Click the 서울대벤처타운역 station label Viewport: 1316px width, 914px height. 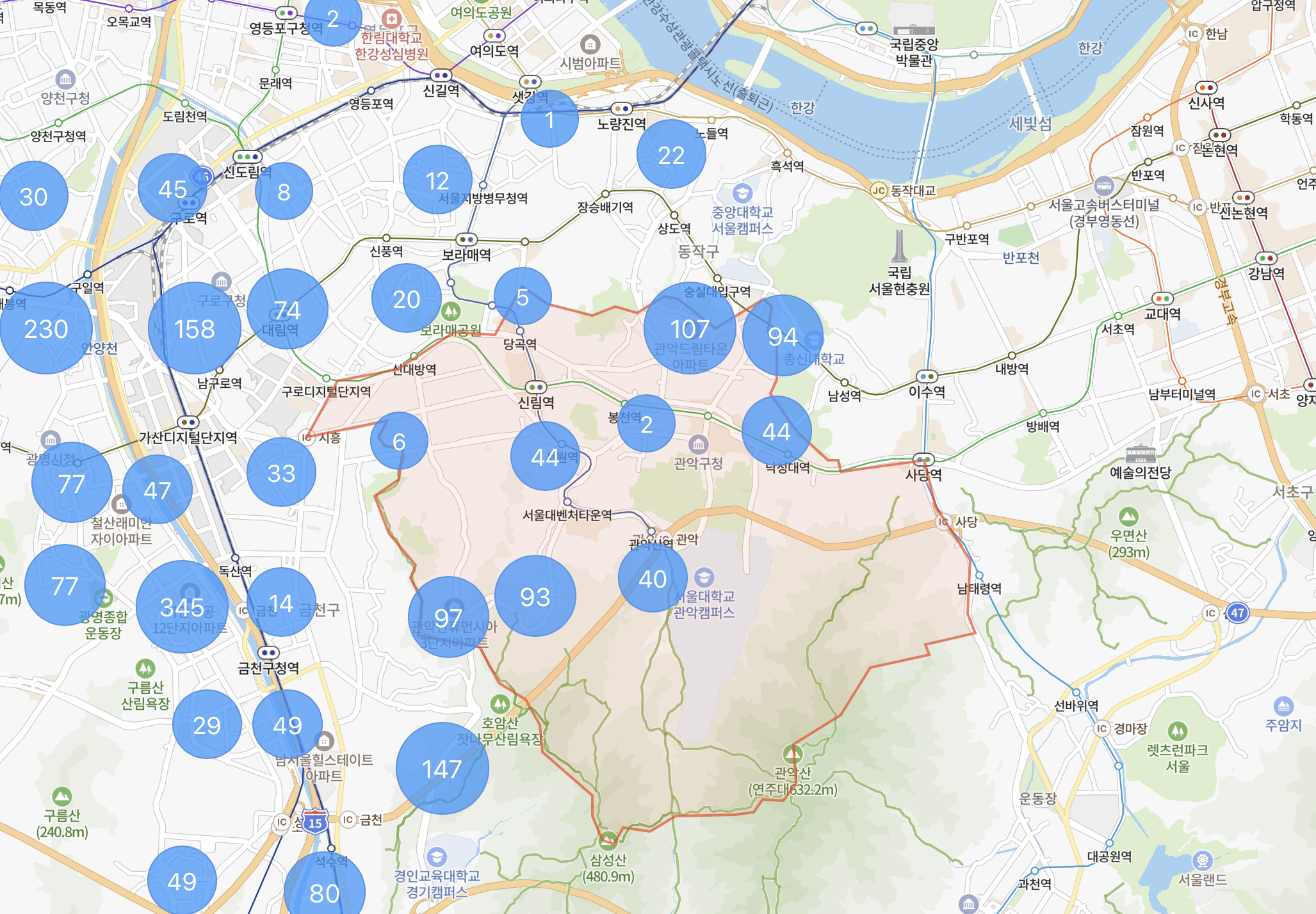[567, 515]
